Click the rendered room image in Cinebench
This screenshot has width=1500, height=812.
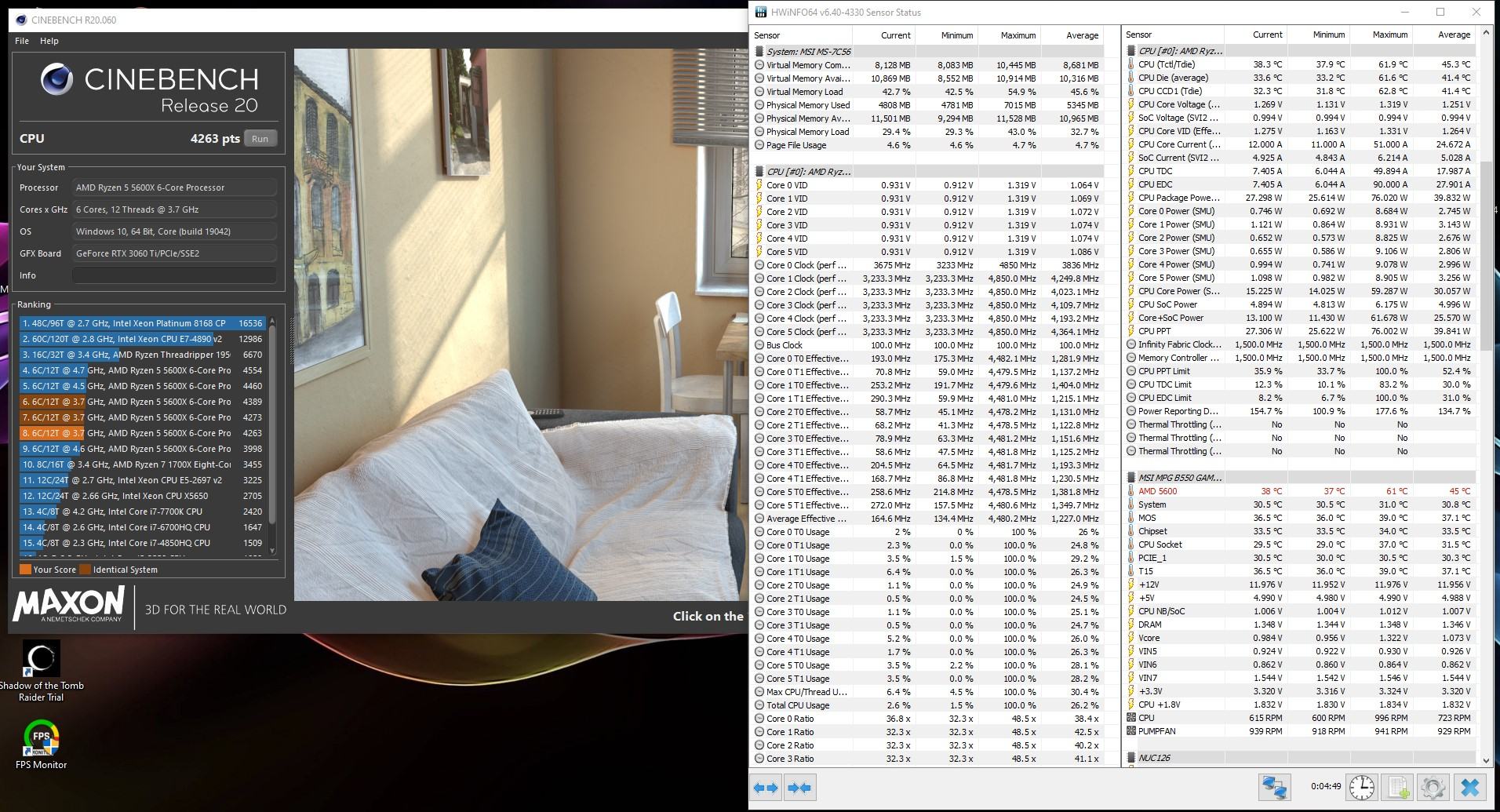tap(520, 325)
